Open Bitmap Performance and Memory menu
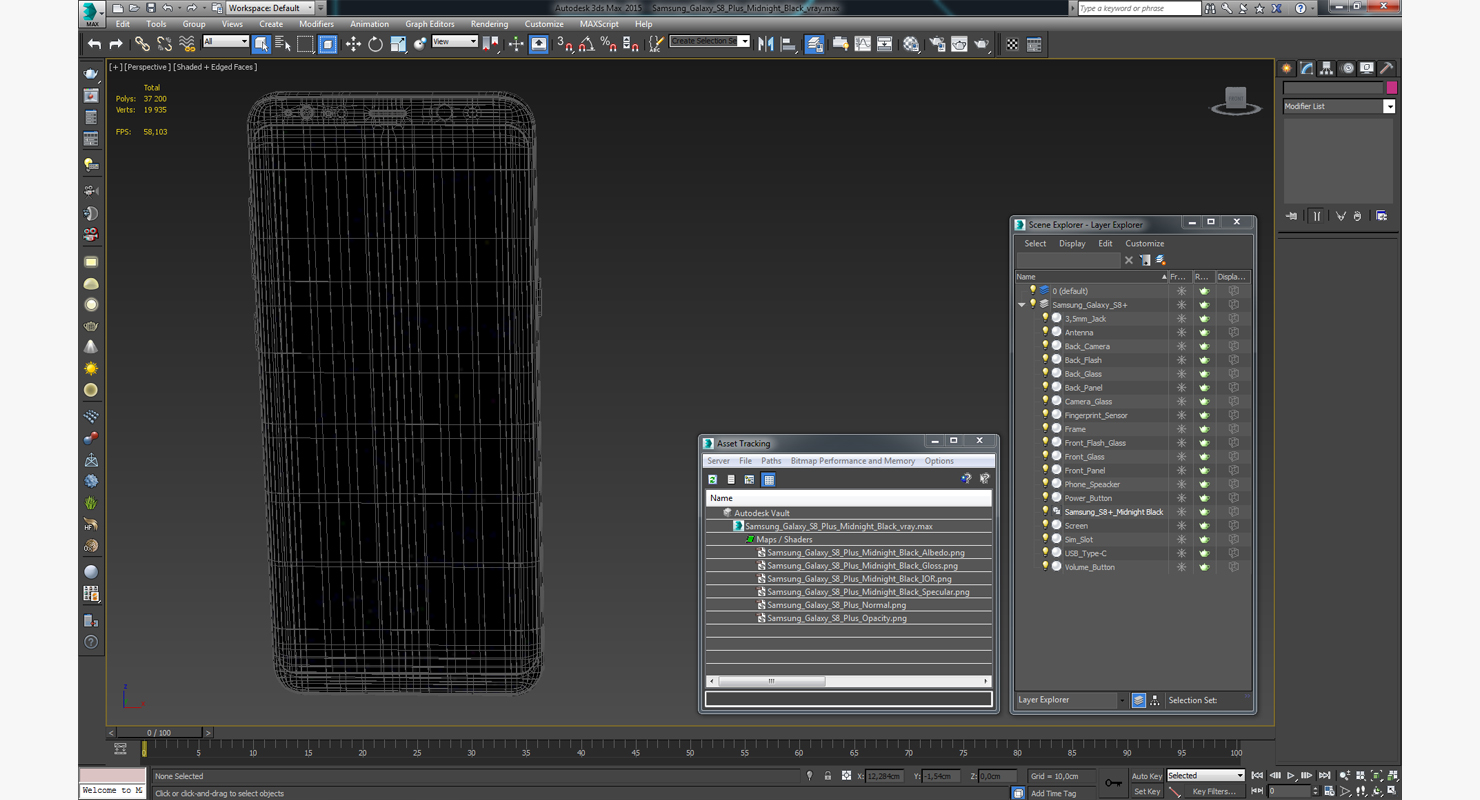 [x=852, y=461]
